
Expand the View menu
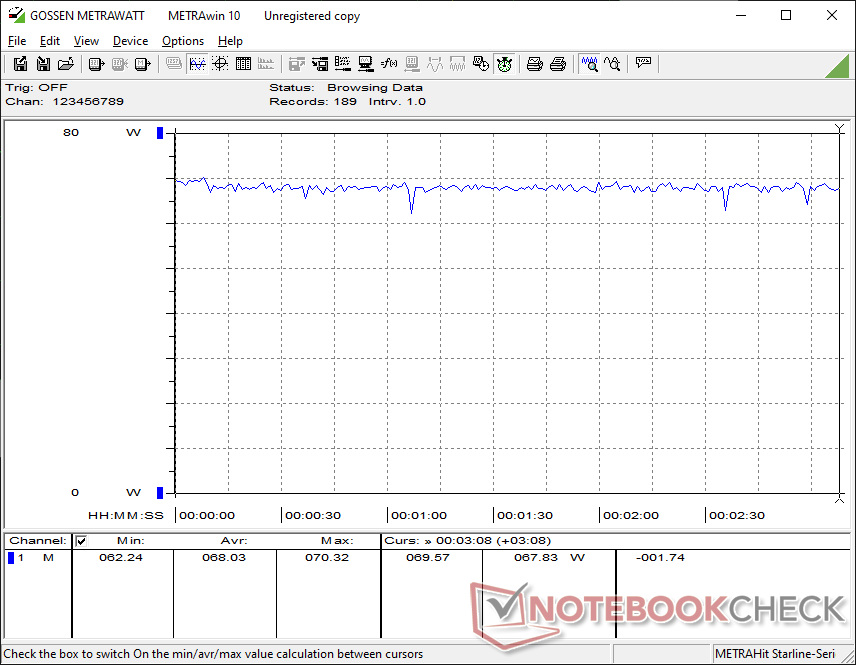86,41
